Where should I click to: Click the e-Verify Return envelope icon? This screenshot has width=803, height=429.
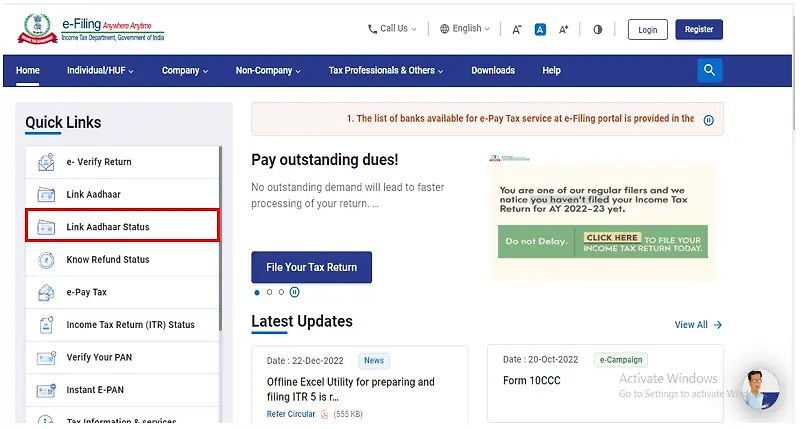tap(46, 162)
